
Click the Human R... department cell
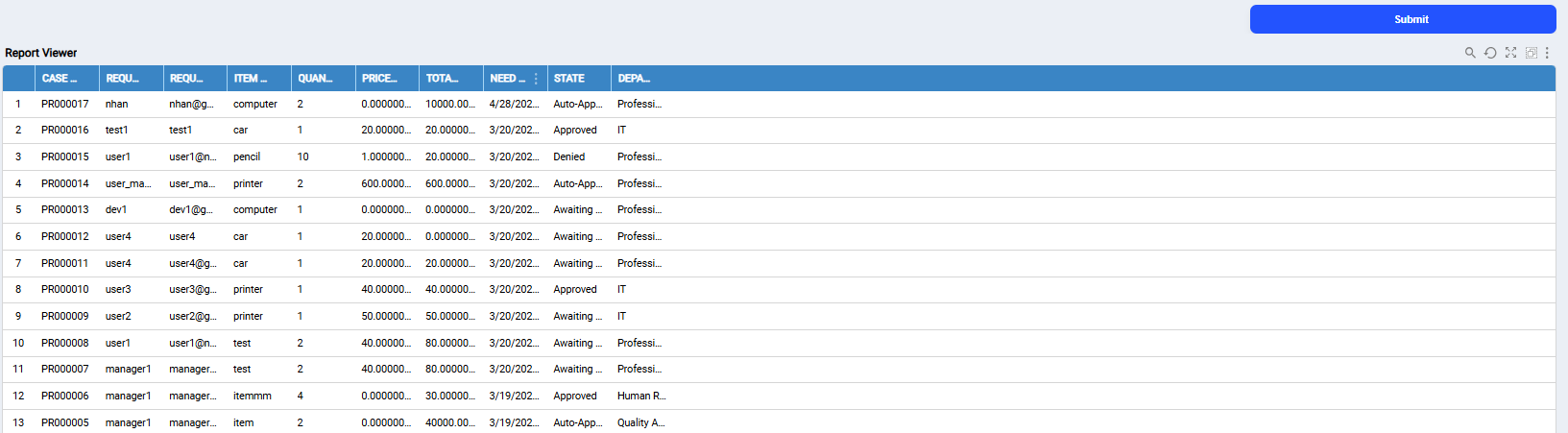click(640, 396)
